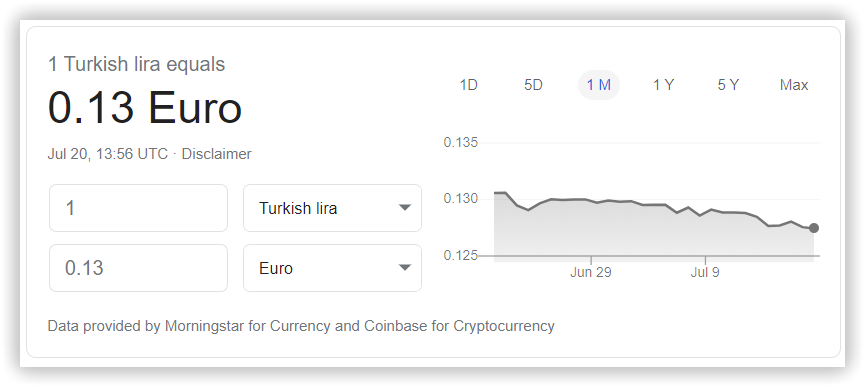Select the active 1 M range tab
Image resolution: width=865 pixels, height=387 pixels.
[x=599, y=85]
